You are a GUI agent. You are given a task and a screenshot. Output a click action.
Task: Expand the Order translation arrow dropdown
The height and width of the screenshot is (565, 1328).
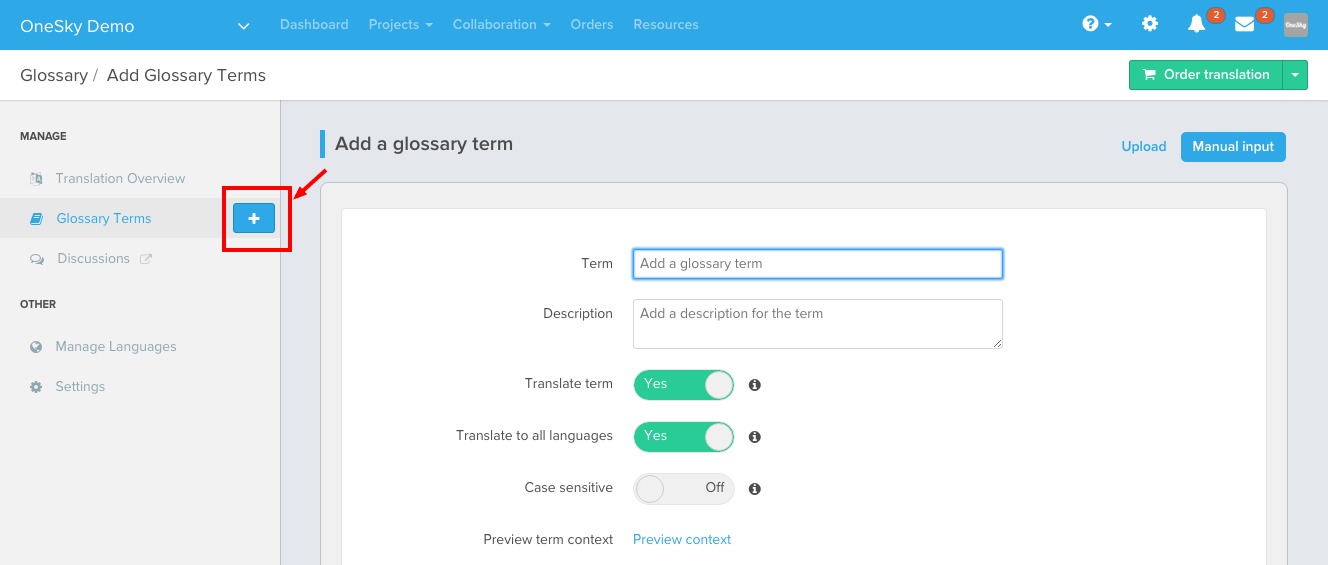tap(1295, 75)
